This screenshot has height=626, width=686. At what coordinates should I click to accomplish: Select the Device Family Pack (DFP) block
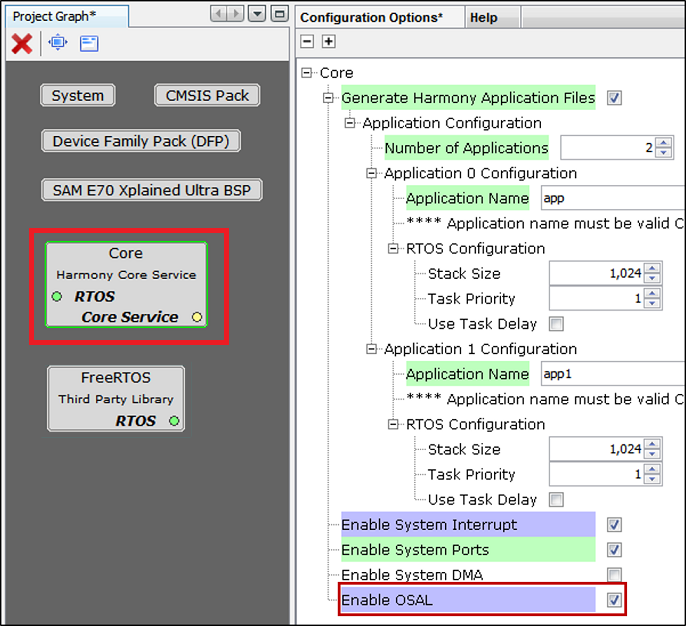pyautogui.click(x=141, y=141)
